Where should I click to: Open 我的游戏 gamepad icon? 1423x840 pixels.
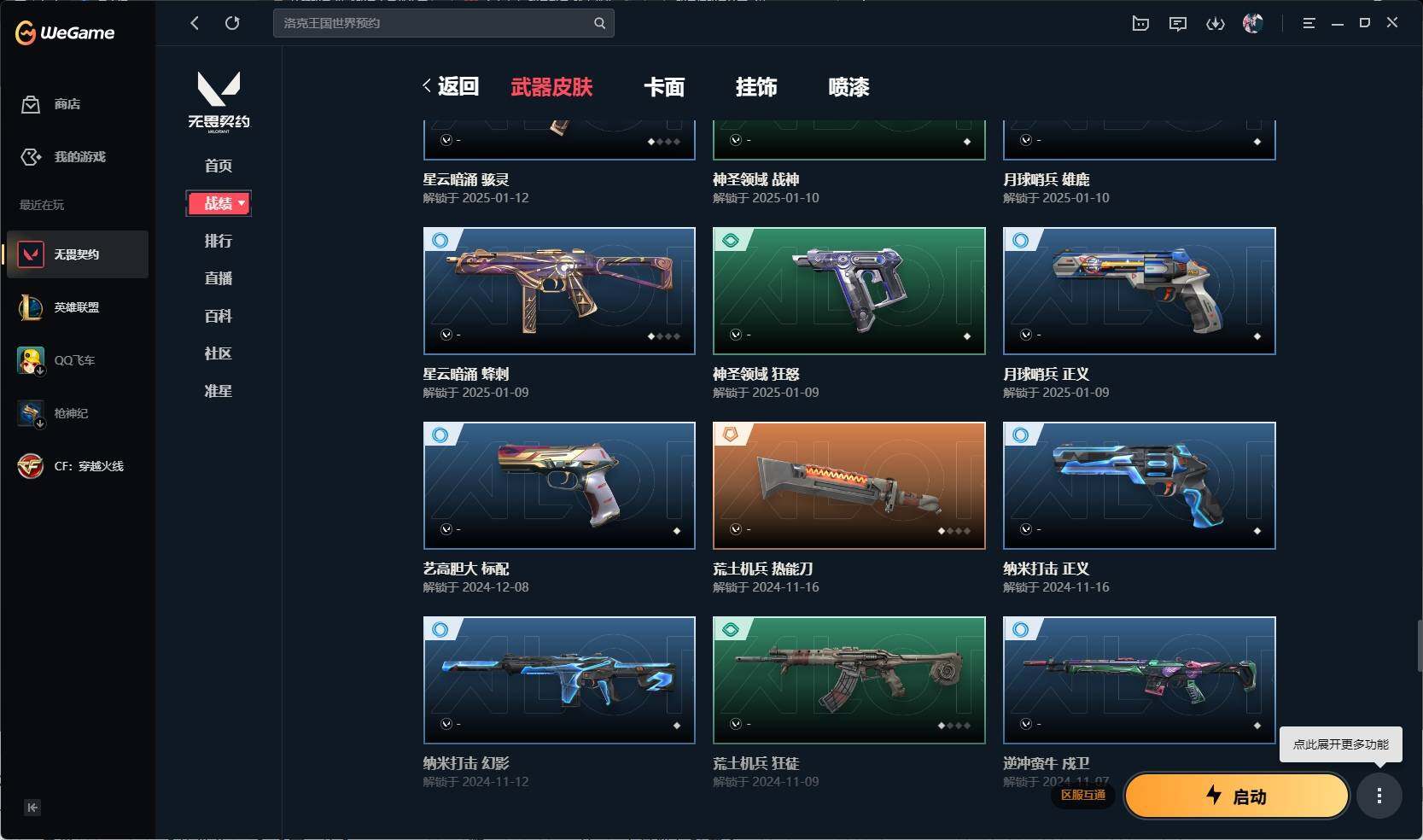31,157
